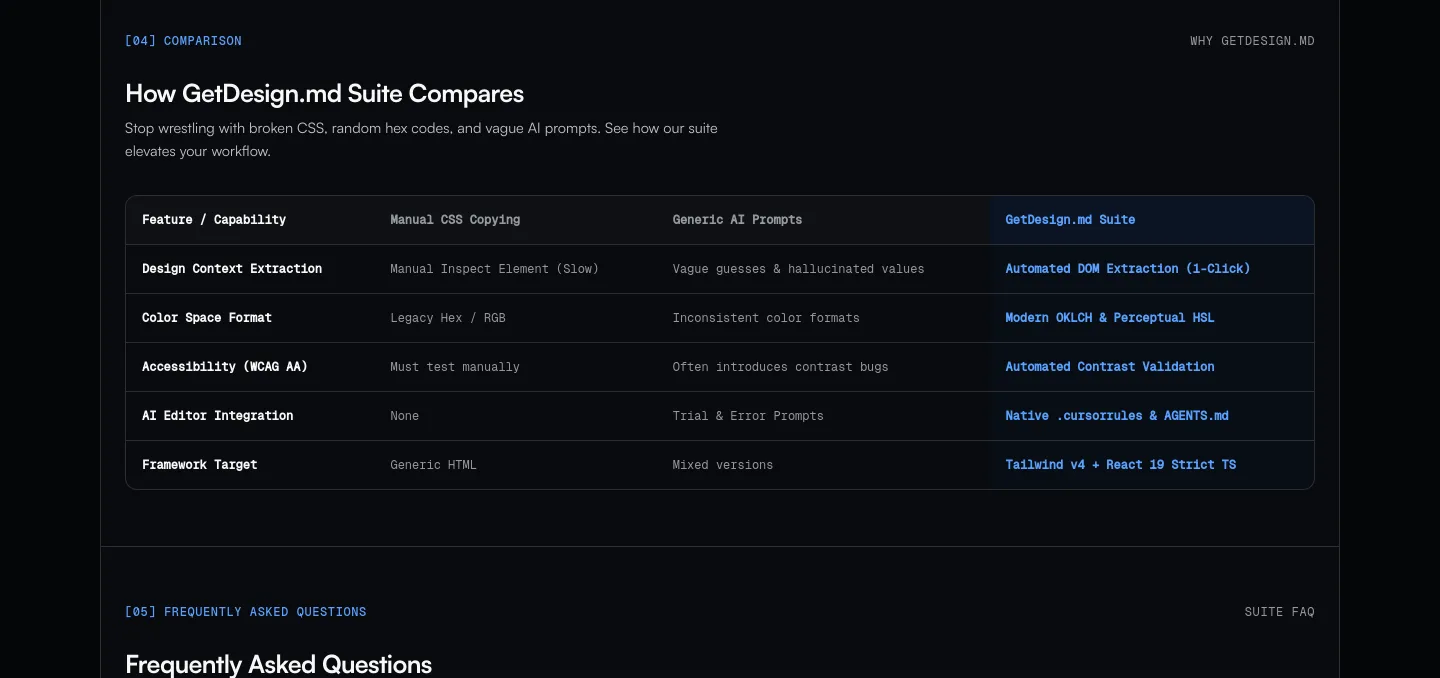
Task: Click the 'Often introduces contrast bugs' cell
Action: pos(780,367)
